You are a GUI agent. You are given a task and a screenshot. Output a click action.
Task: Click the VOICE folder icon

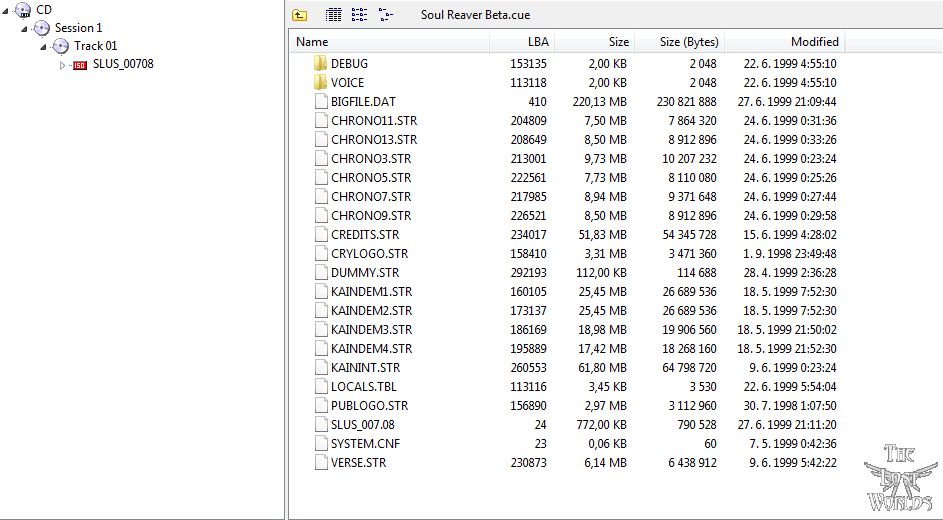click(x=321, y=82)
